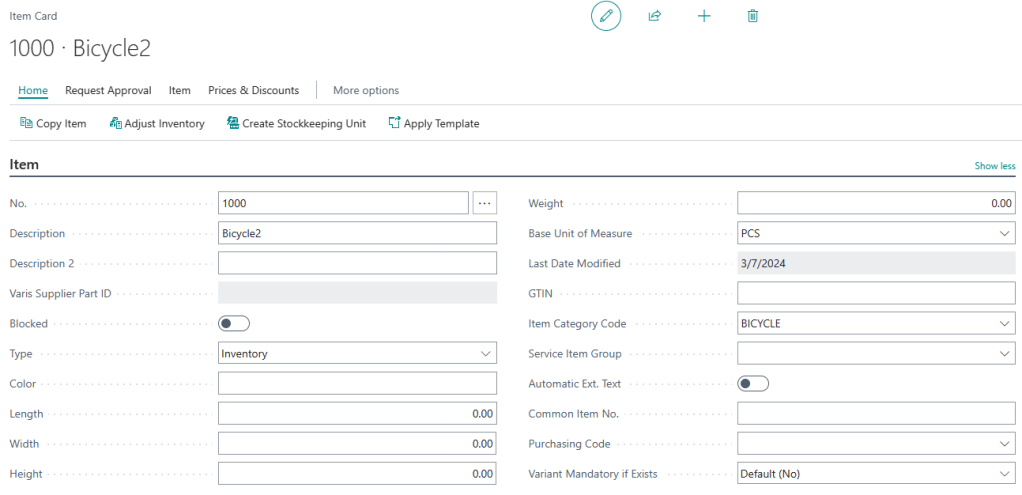Click the Show less link
Image resolution: width=1022 pixels, height=495 pixels.
tap(994, 166)
